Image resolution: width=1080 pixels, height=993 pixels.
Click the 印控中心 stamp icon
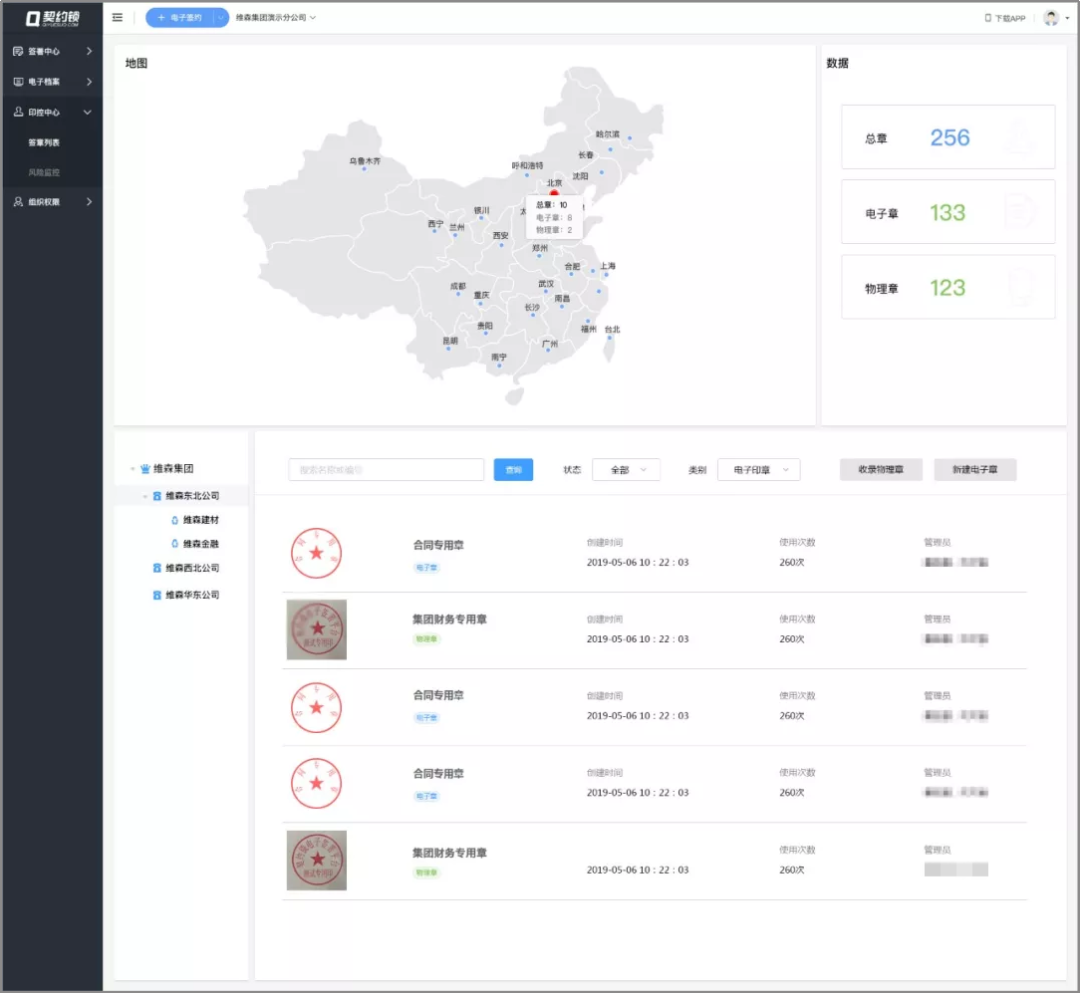(18, 112)
